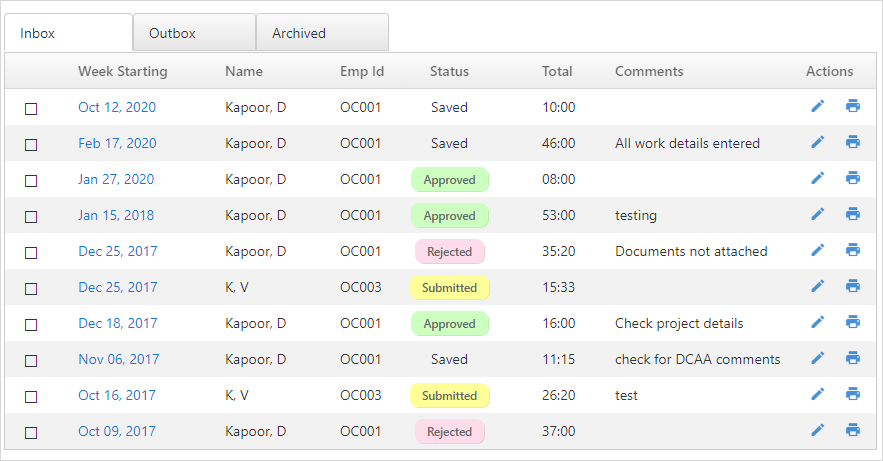The image size is (883, 461).
Task: Print the Feb 17, 2020 timesheet
Action: pyautogui.click(x=853, y=142)
